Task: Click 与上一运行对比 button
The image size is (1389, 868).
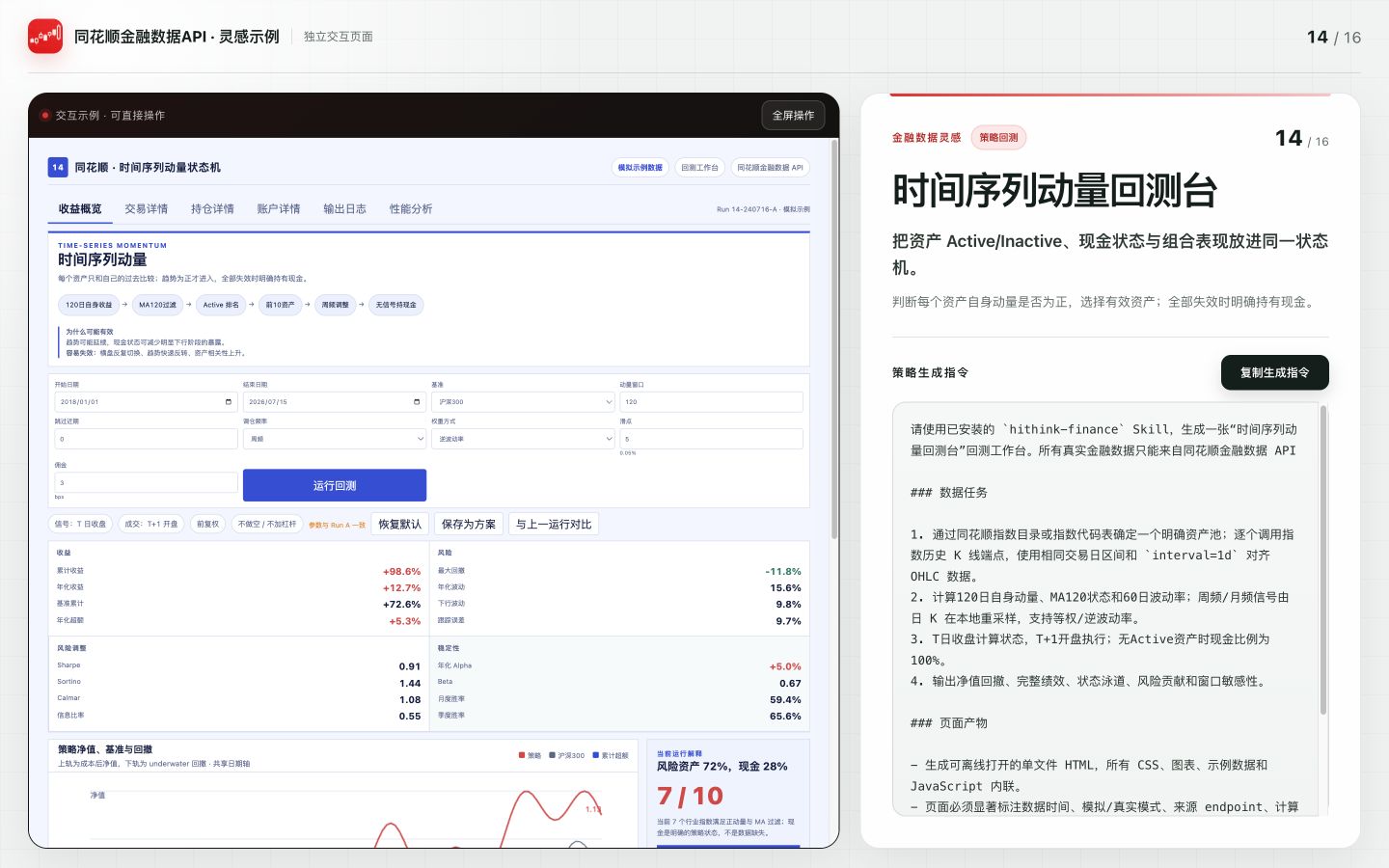Action: (554, 524)
